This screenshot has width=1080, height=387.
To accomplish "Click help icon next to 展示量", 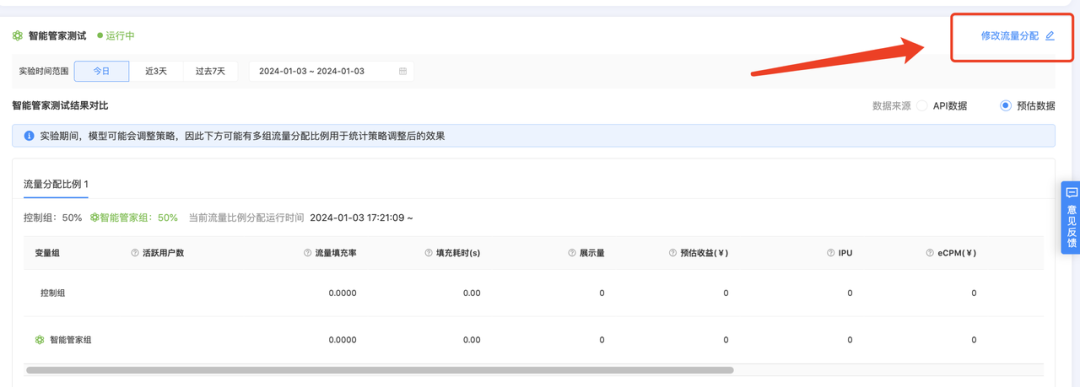I will coord(572,253).
